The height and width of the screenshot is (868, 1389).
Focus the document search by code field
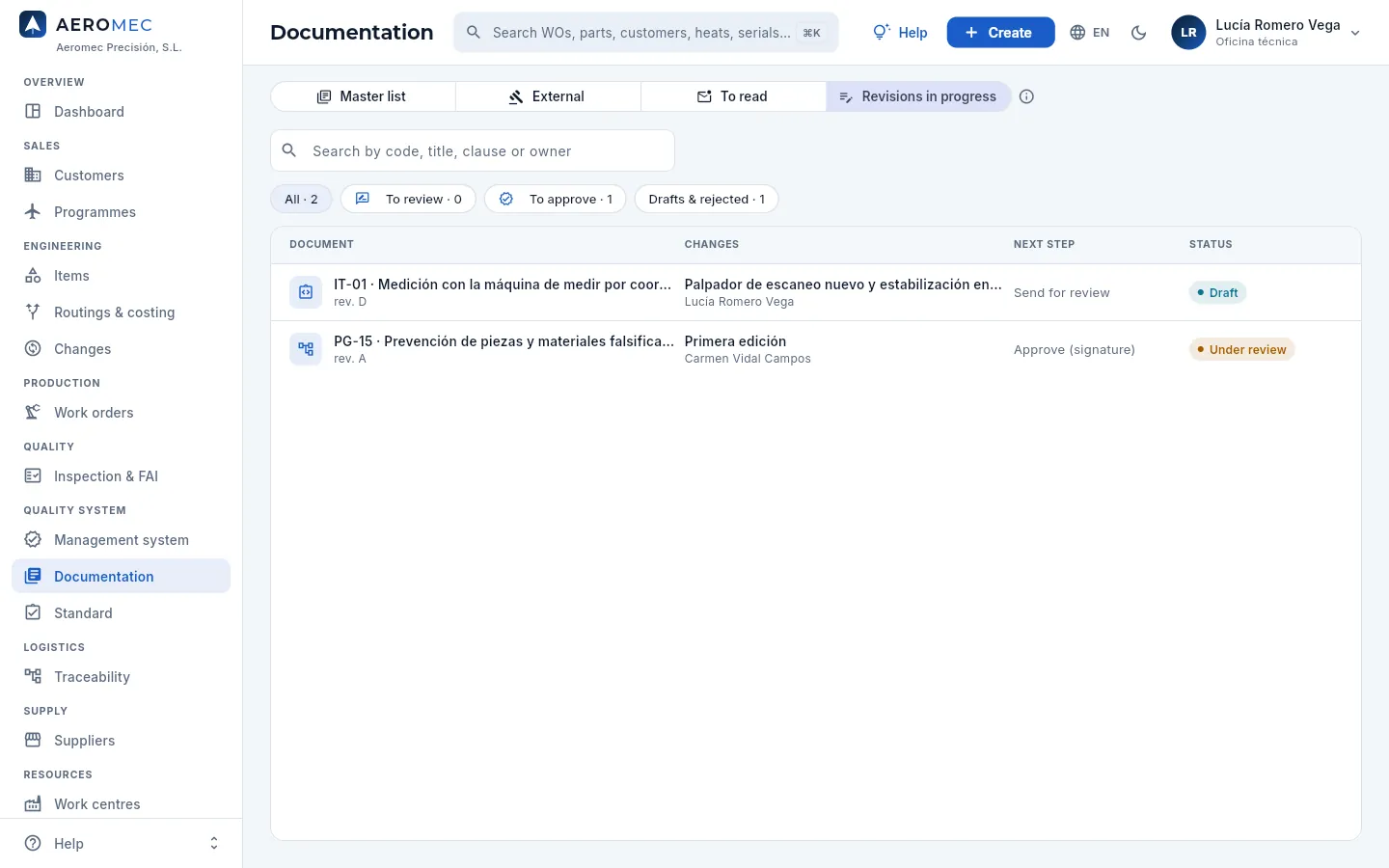473,151
